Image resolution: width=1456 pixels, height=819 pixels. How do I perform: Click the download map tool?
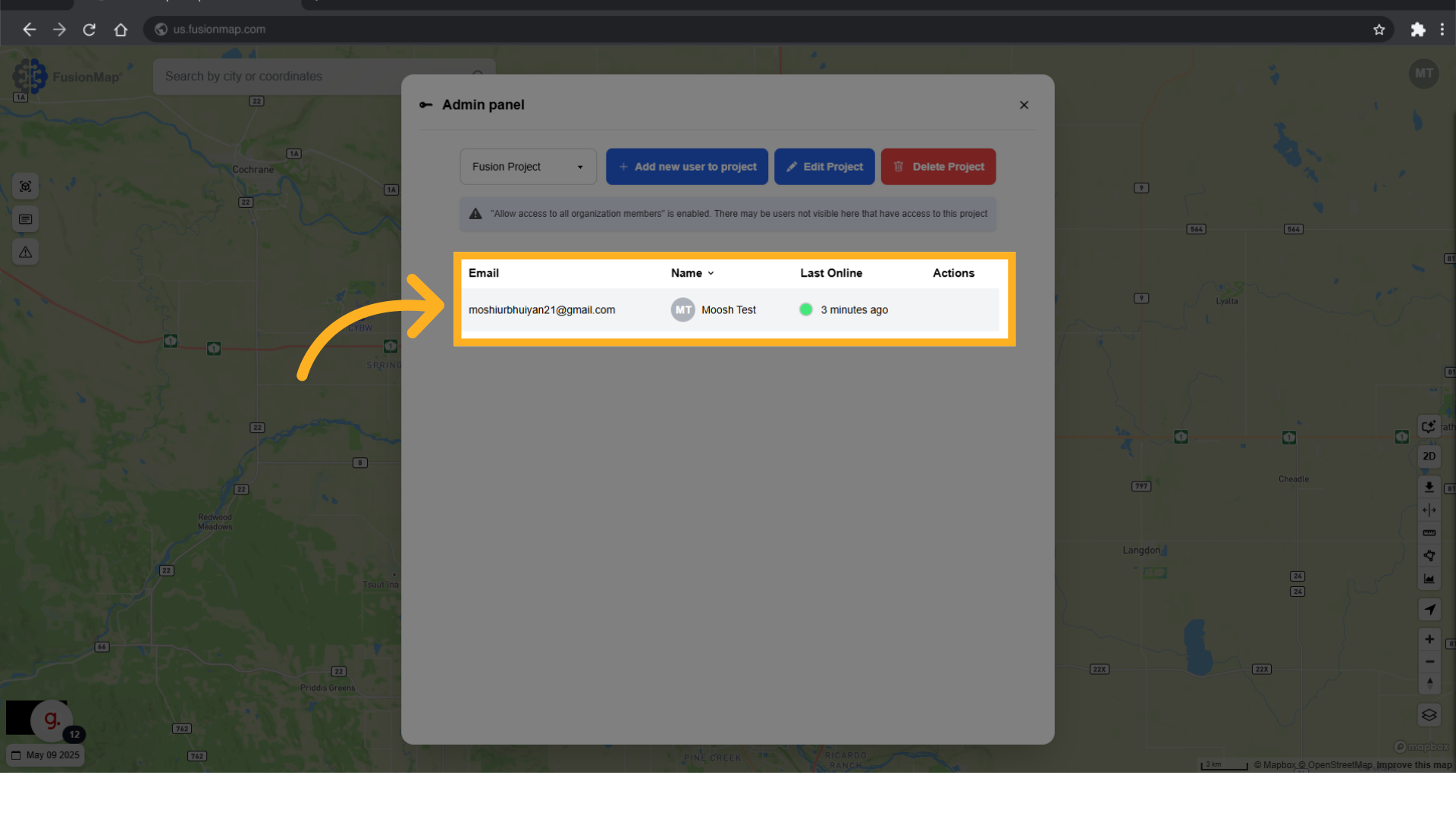pos(1429,487)
